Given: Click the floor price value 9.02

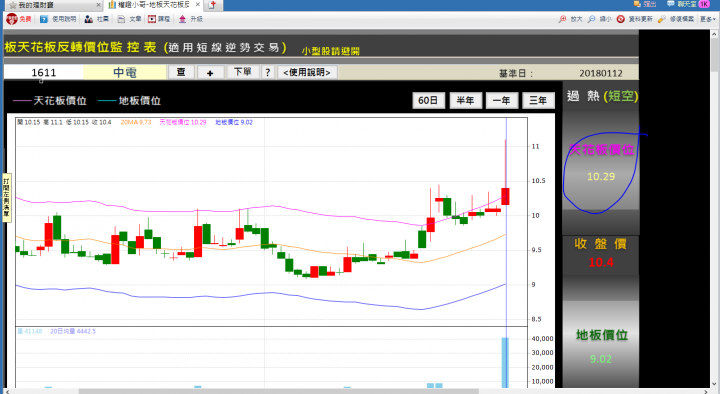Looking at the screenshot, I should point(601,359).
